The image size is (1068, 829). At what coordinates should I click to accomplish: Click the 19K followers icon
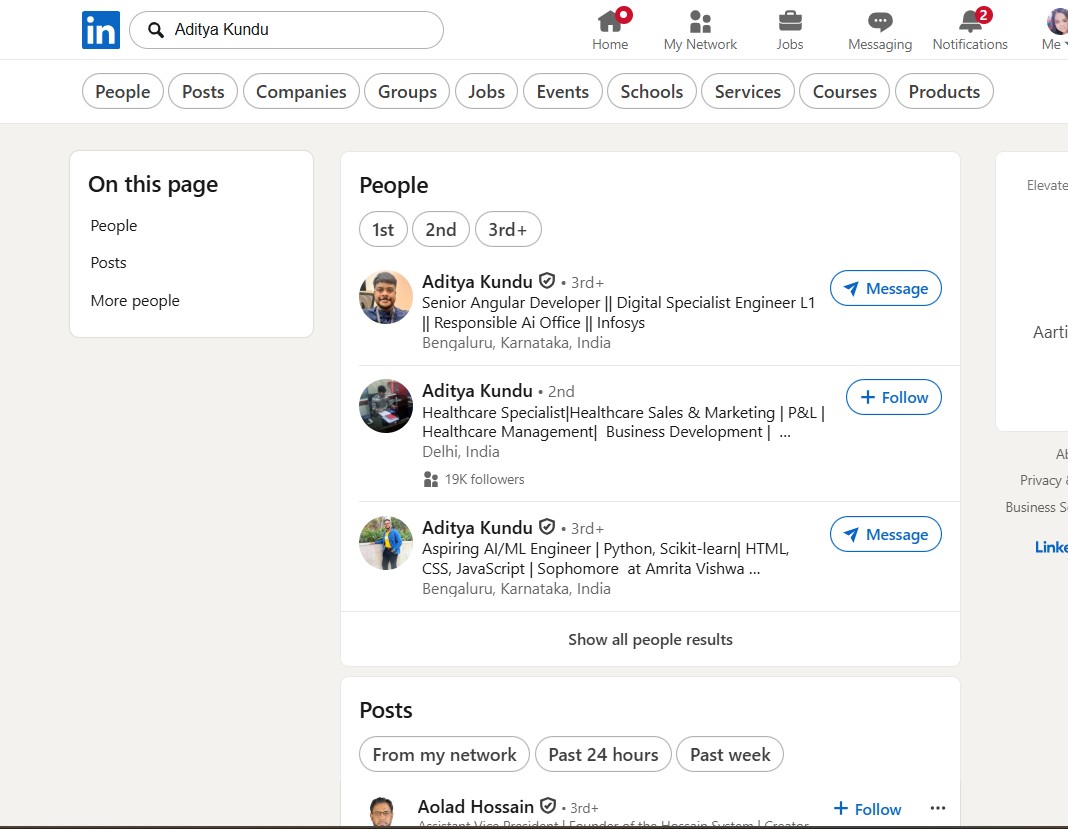431,480
